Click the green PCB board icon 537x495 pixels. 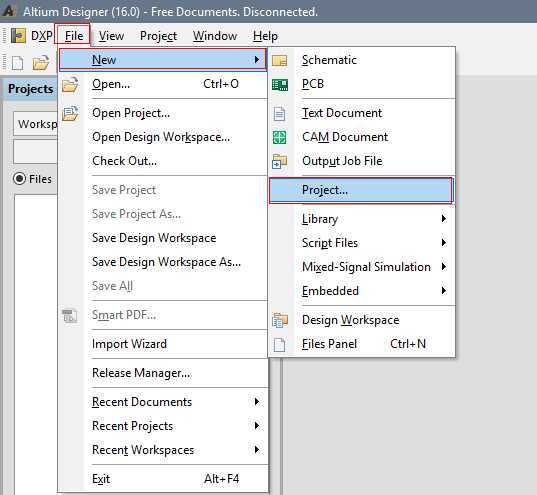[x=280, y=85]
